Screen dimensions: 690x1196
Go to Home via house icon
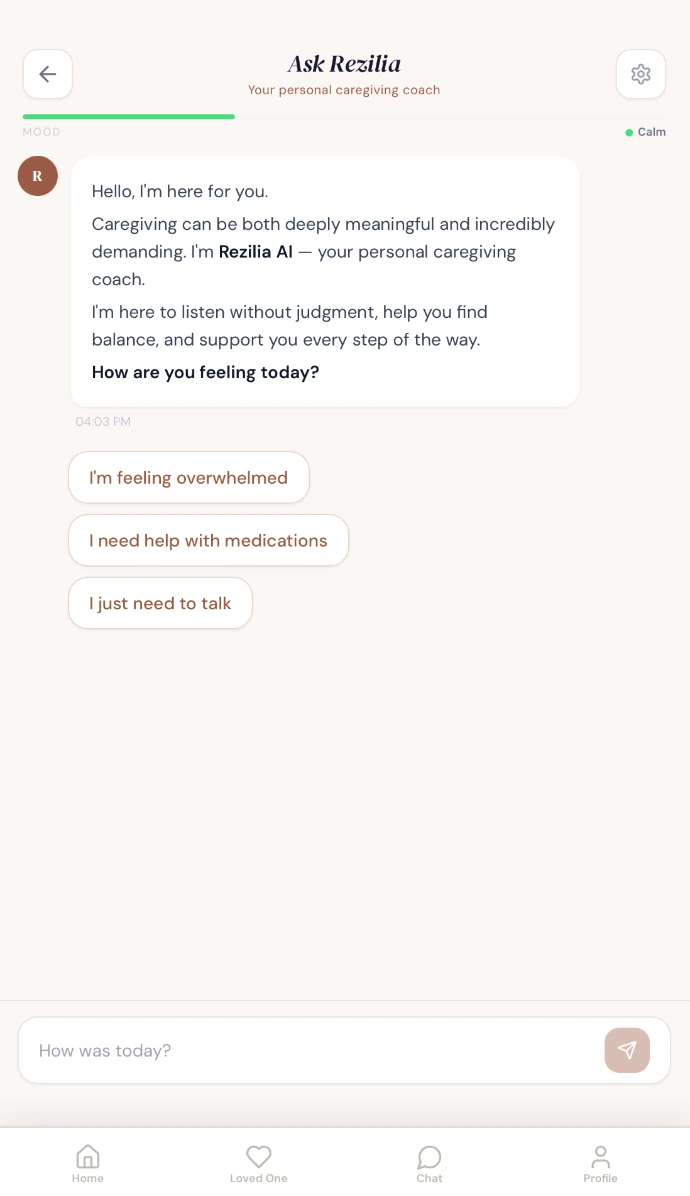88,1158
